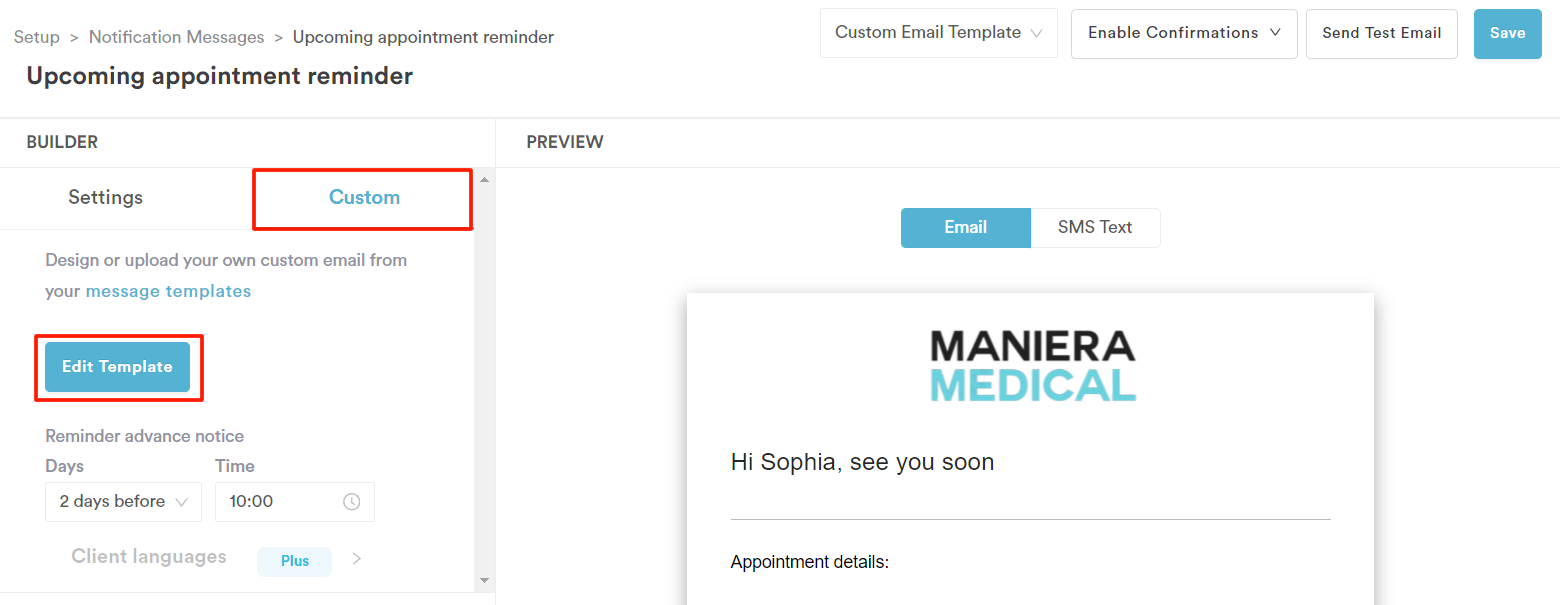Go to Setup breadcrumb
The height and width of the screenshot is (605, 1560).
click(x=37, y=37)
